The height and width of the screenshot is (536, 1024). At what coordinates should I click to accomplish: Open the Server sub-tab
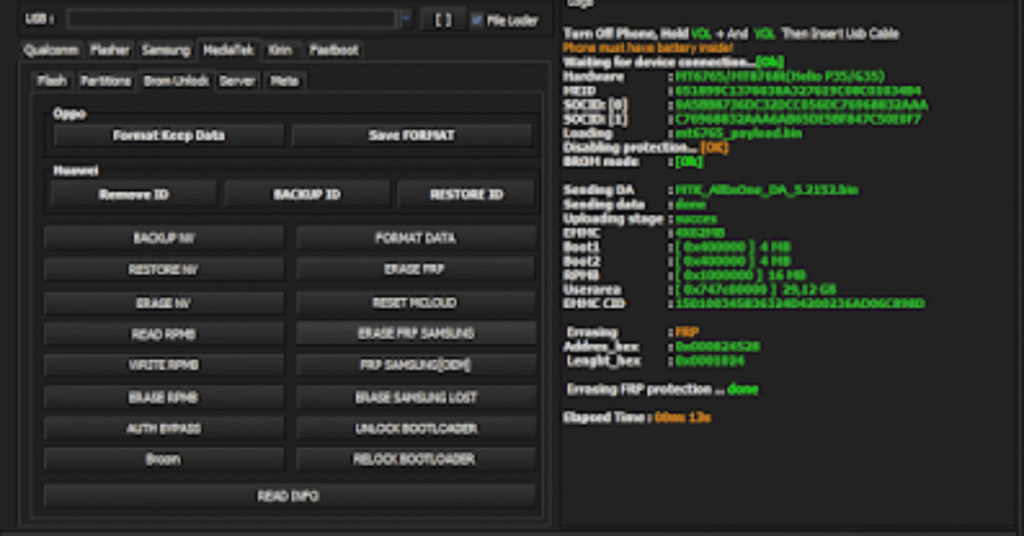pos(237,81)
